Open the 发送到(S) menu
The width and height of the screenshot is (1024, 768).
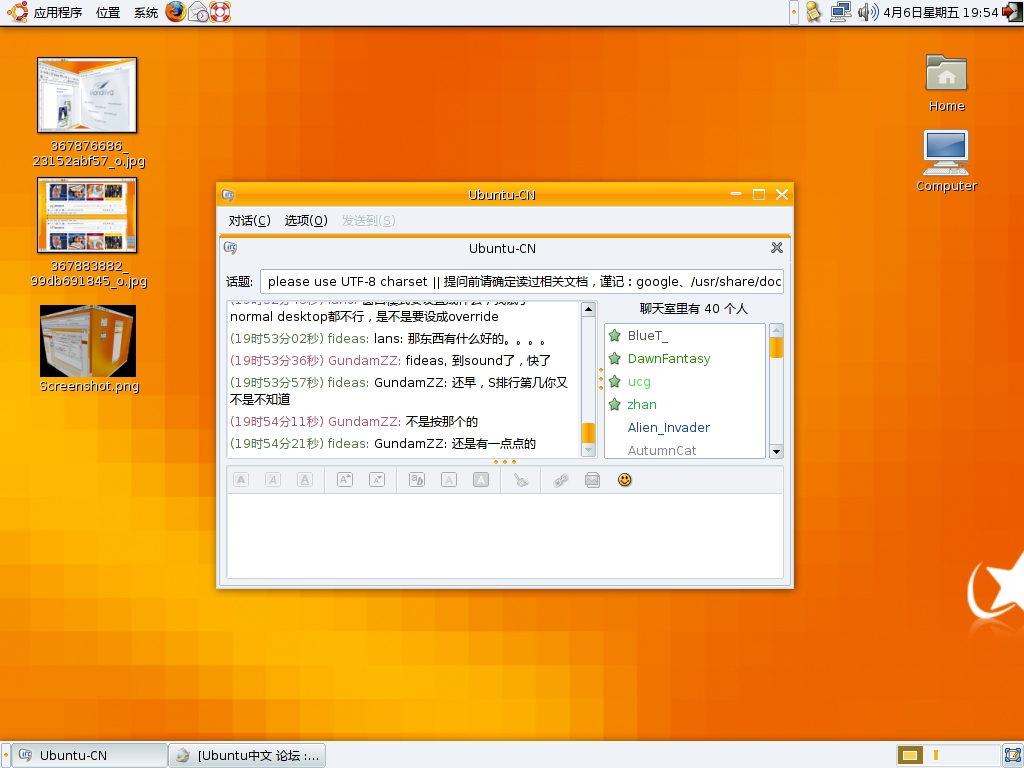coord(368,221)
